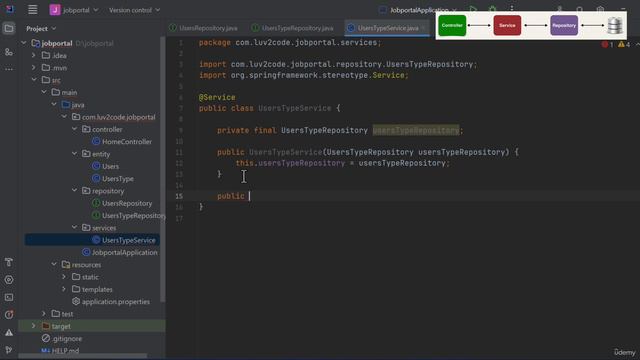
Task: Collapse the java folder
Action: (x=54, y=104)
